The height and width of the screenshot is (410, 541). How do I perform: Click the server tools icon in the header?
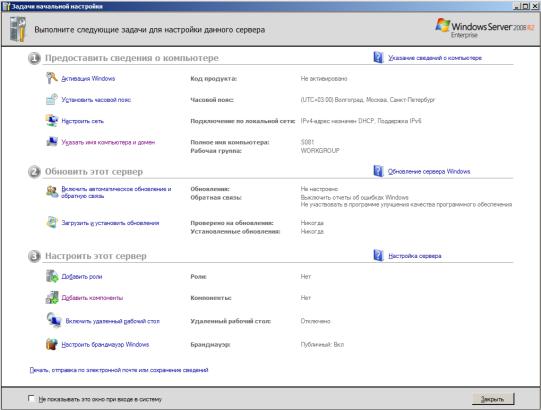18,29
